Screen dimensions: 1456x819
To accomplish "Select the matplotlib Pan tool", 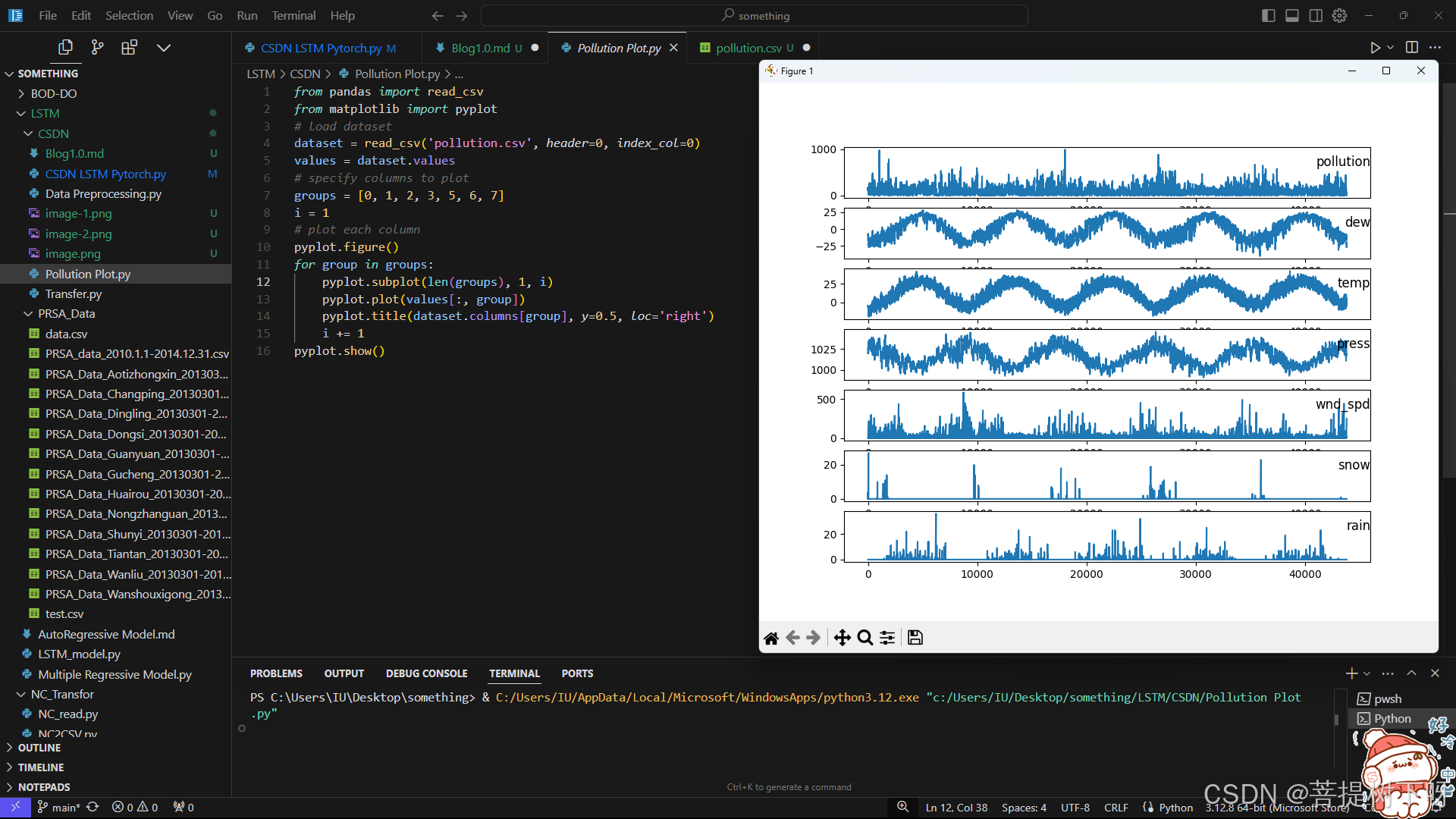I will pos(842,638).
